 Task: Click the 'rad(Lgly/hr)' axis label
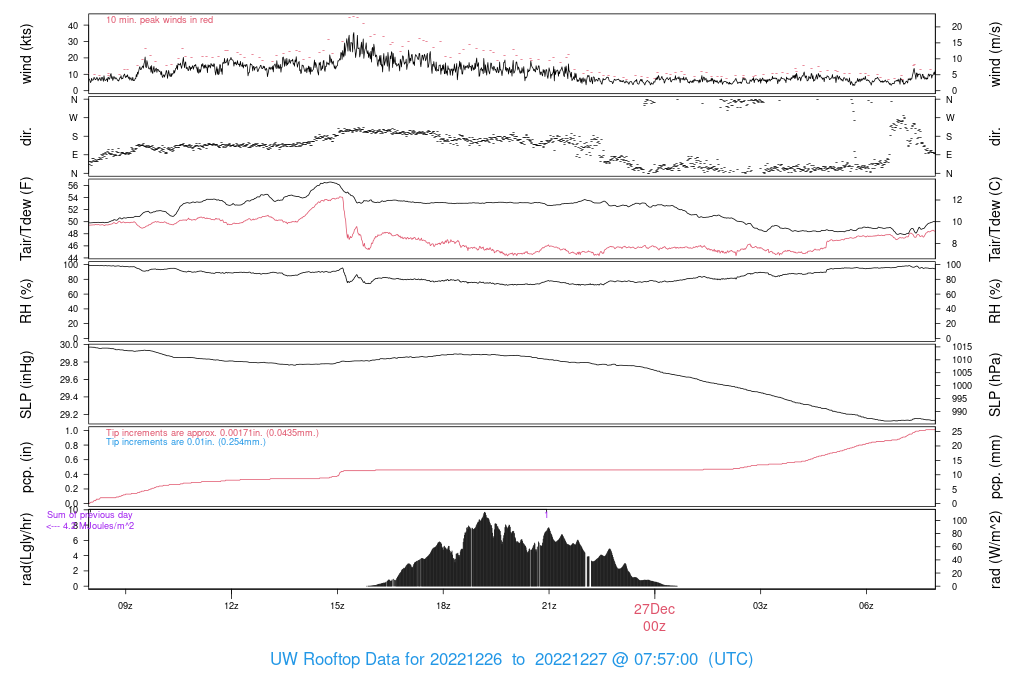(26, 549)
